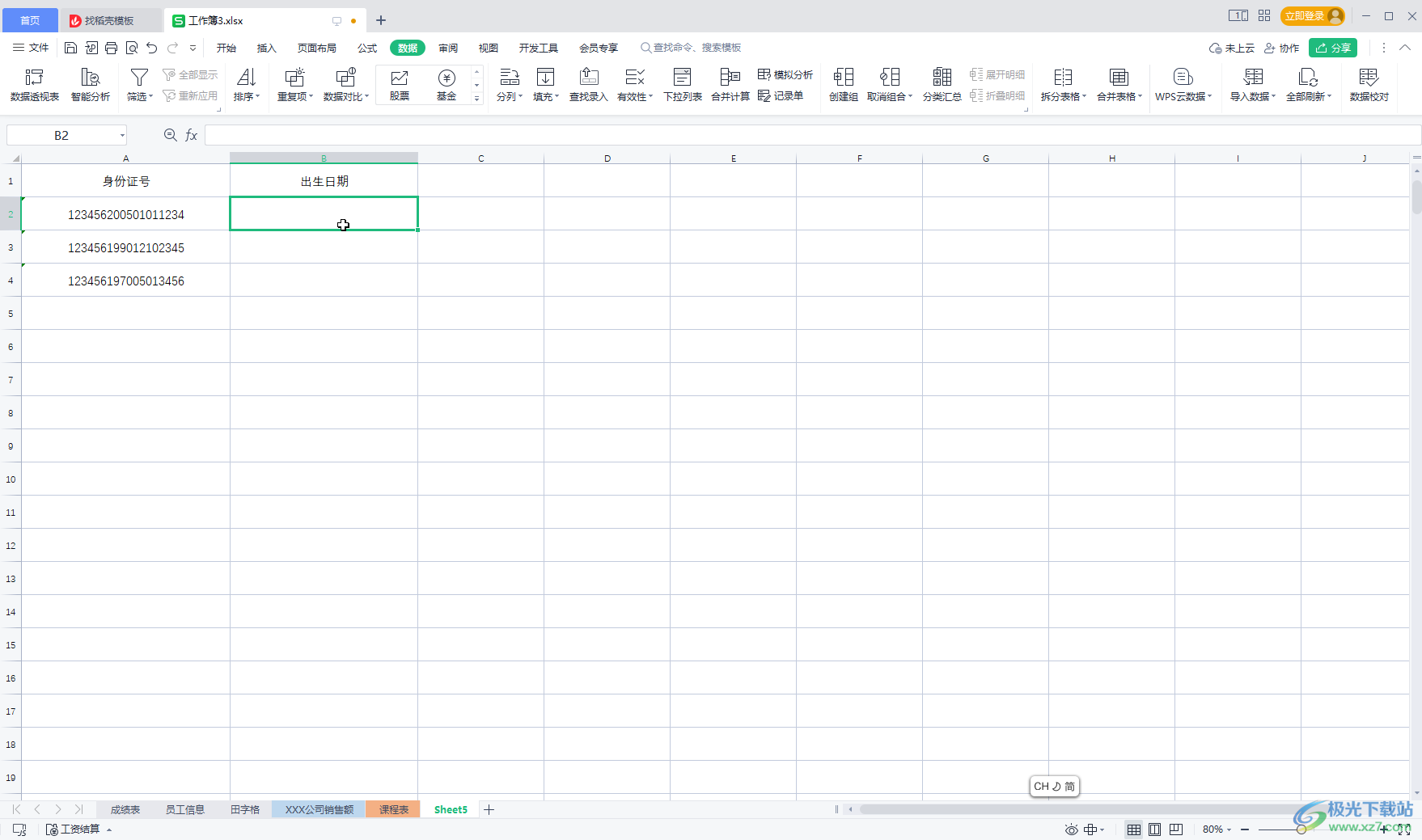This screenshot has height=840, width=1422.
Task: Open the 下拉列表 dropdown list tool
Action: (683, 85)
